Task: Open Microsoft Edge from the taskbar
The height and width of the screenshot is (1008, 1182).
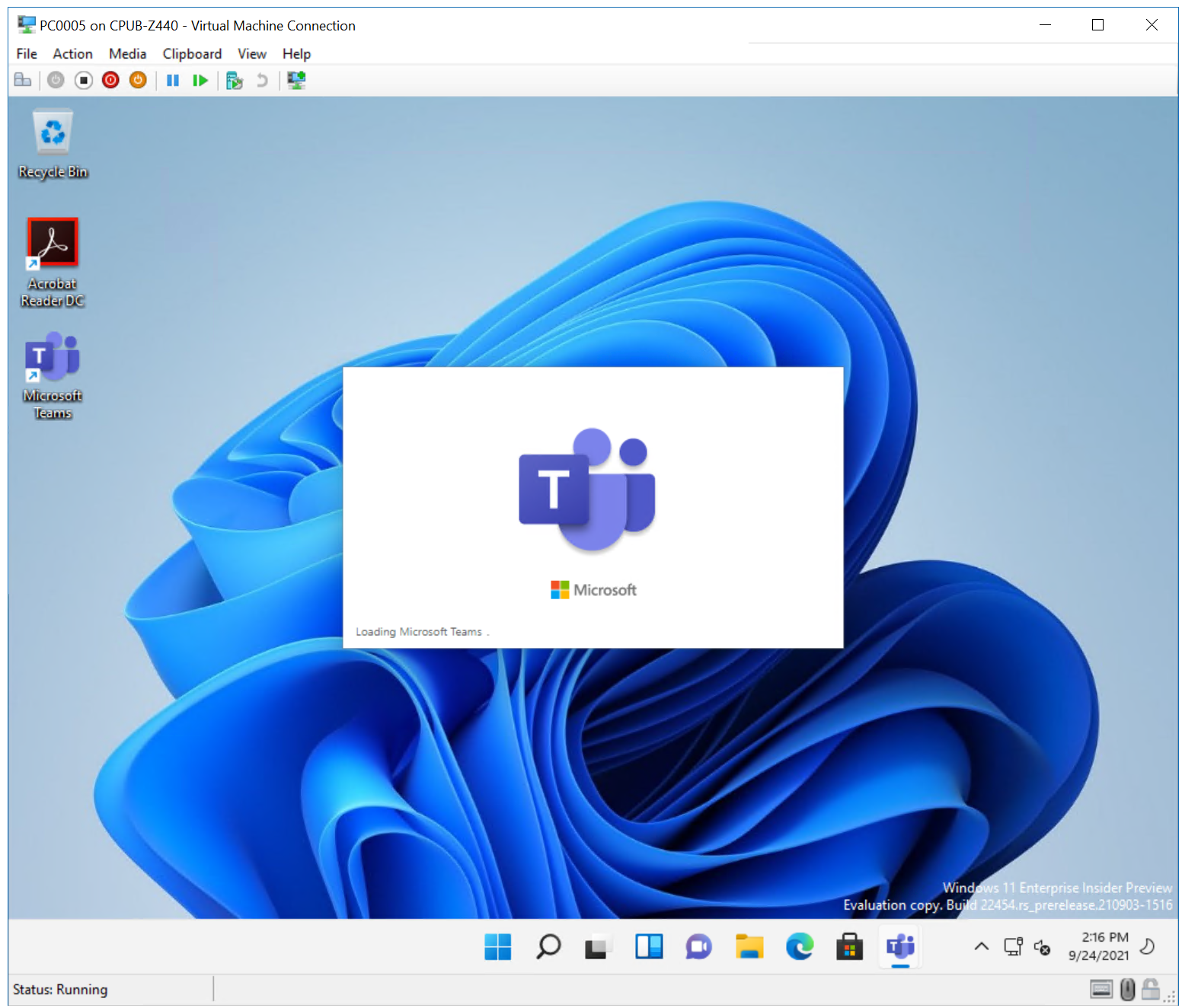Action: [x=800, y=946]
